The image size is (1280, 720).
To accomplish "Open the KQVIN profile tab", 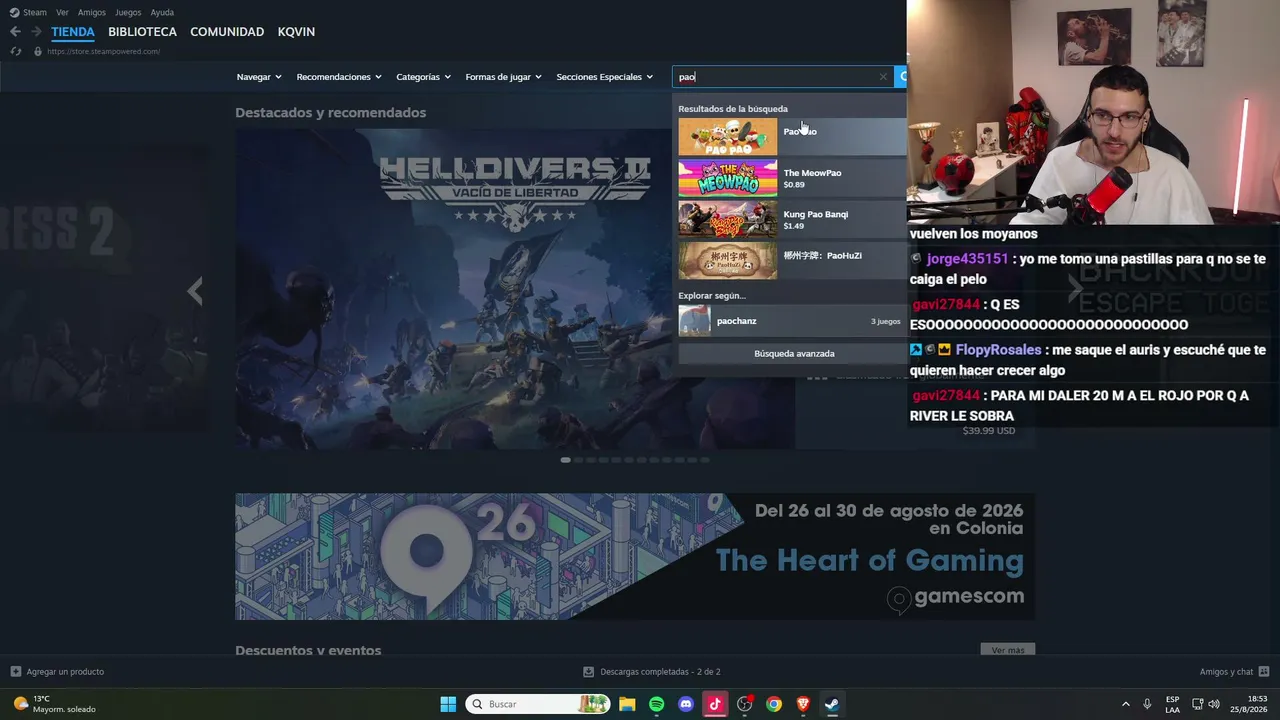I will [296, 32].
